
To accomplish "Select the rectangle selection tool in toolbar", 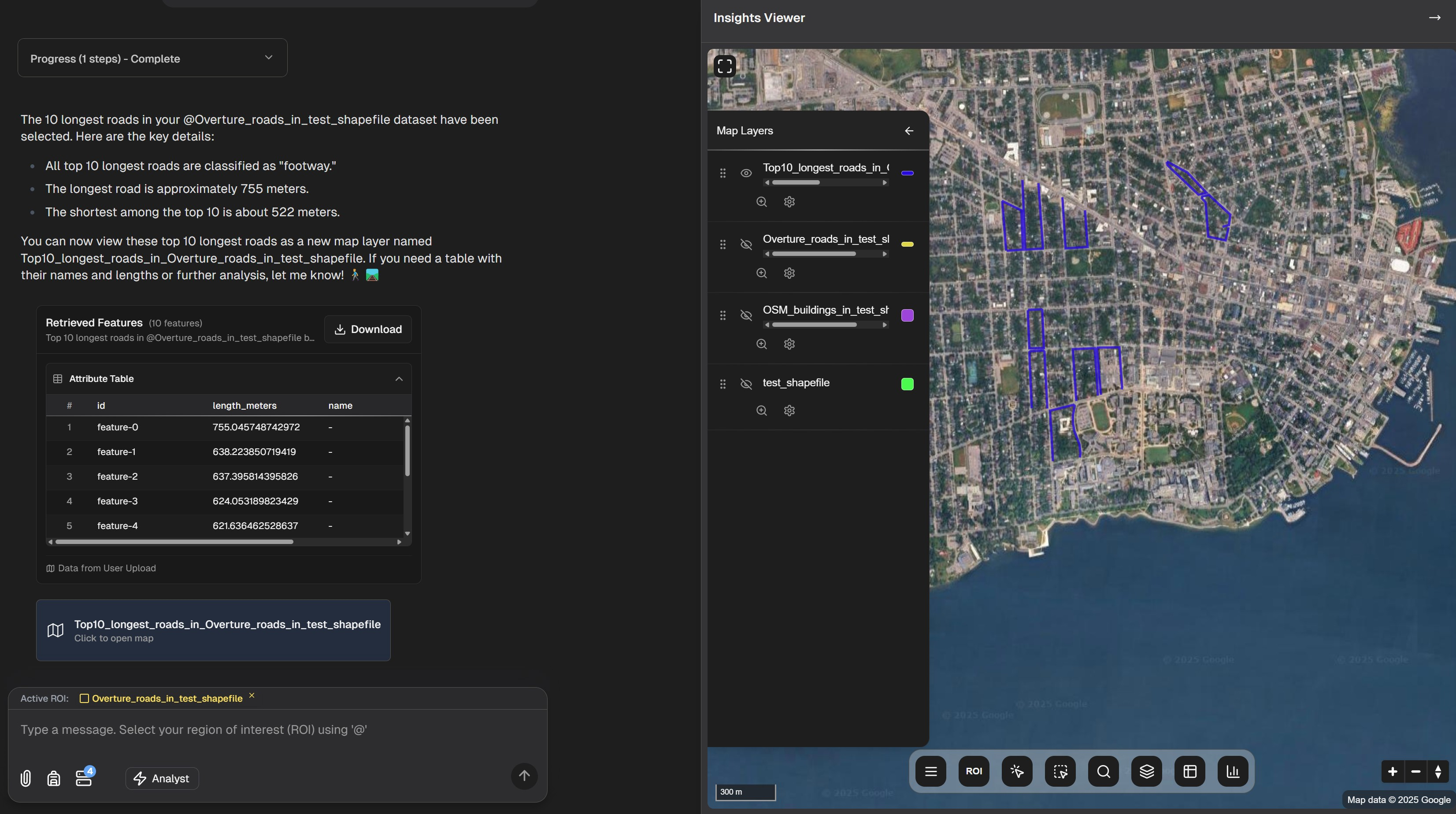I will (x=1060, y=771).
